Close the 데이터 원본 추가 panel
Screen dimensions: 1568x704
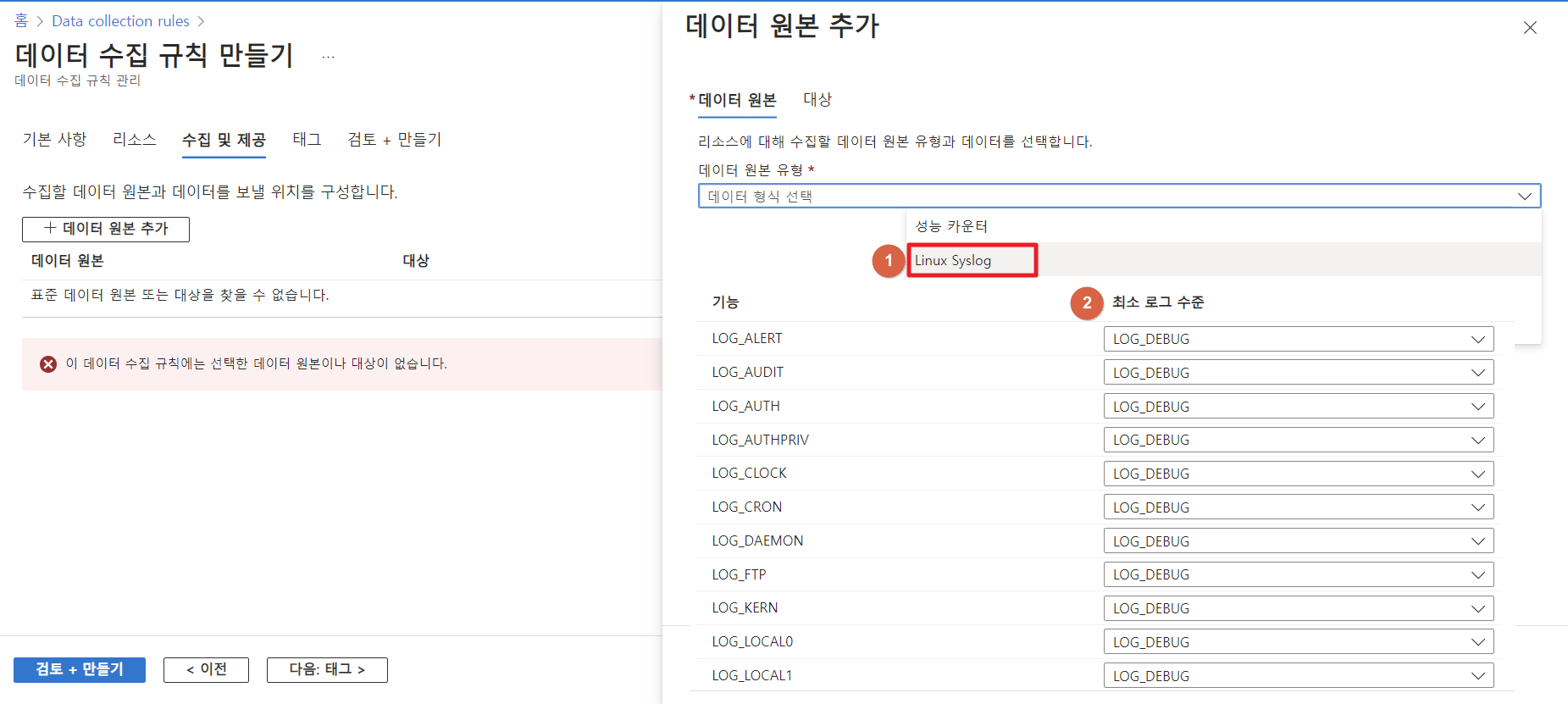[x=1530, y=28]
